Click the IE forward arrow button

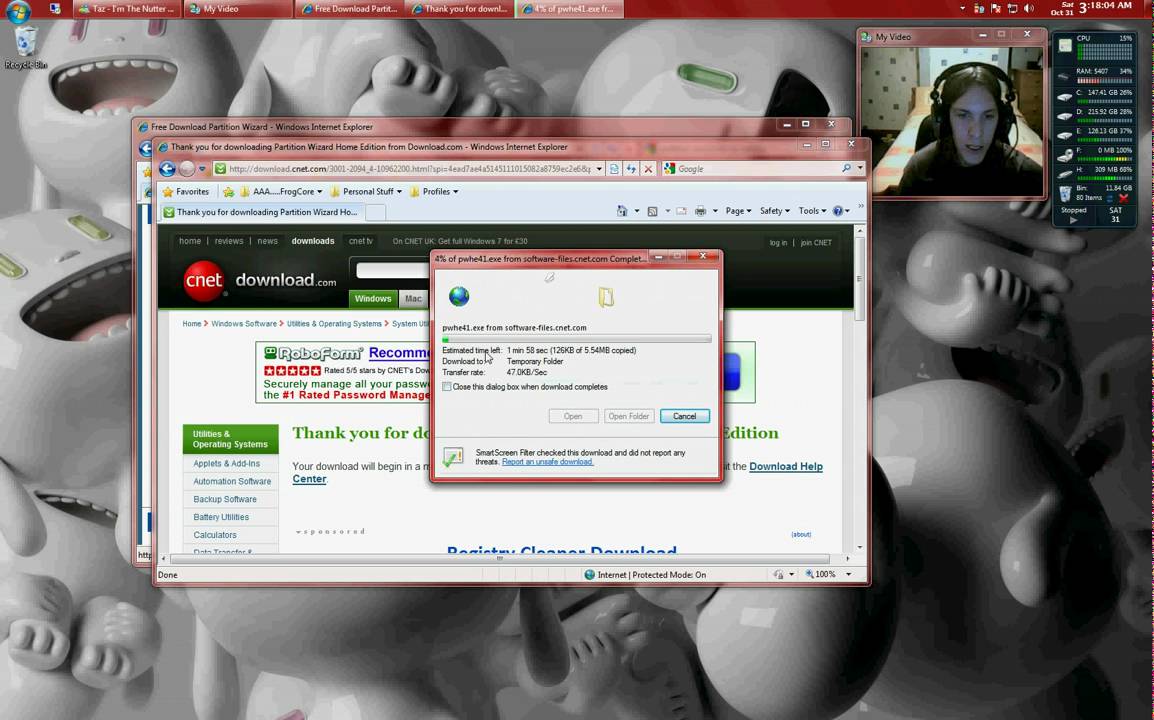tap(187, 169)
